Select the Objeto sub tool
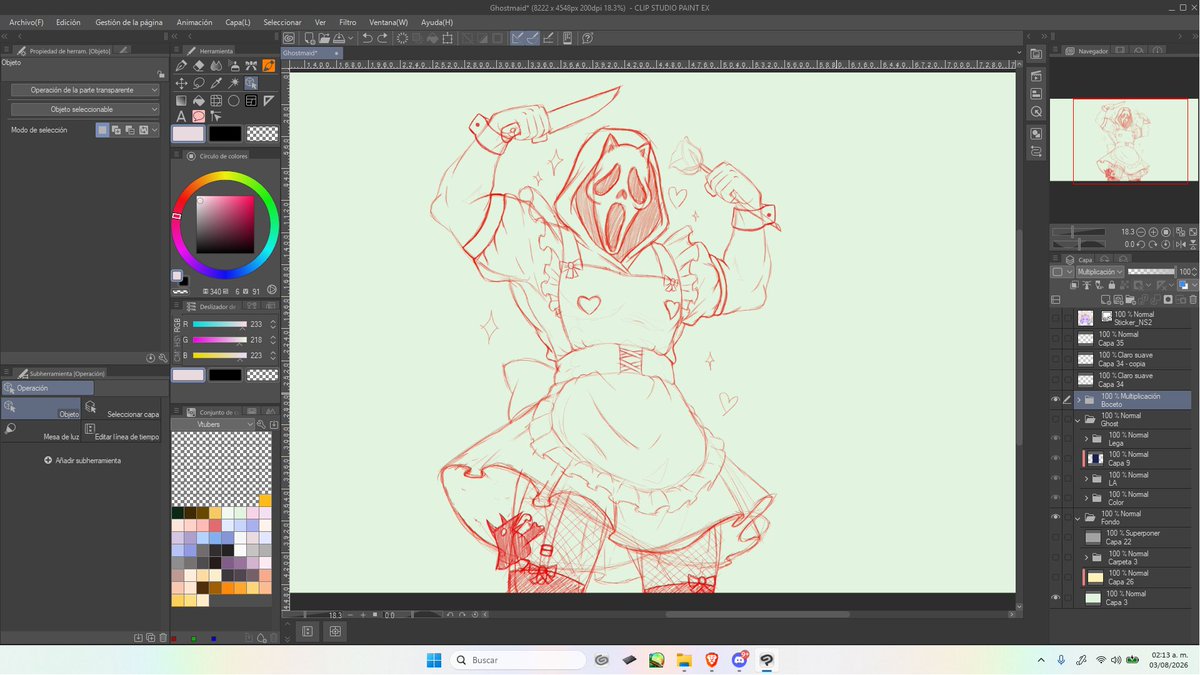1200x675 pixels. (41, 408)
